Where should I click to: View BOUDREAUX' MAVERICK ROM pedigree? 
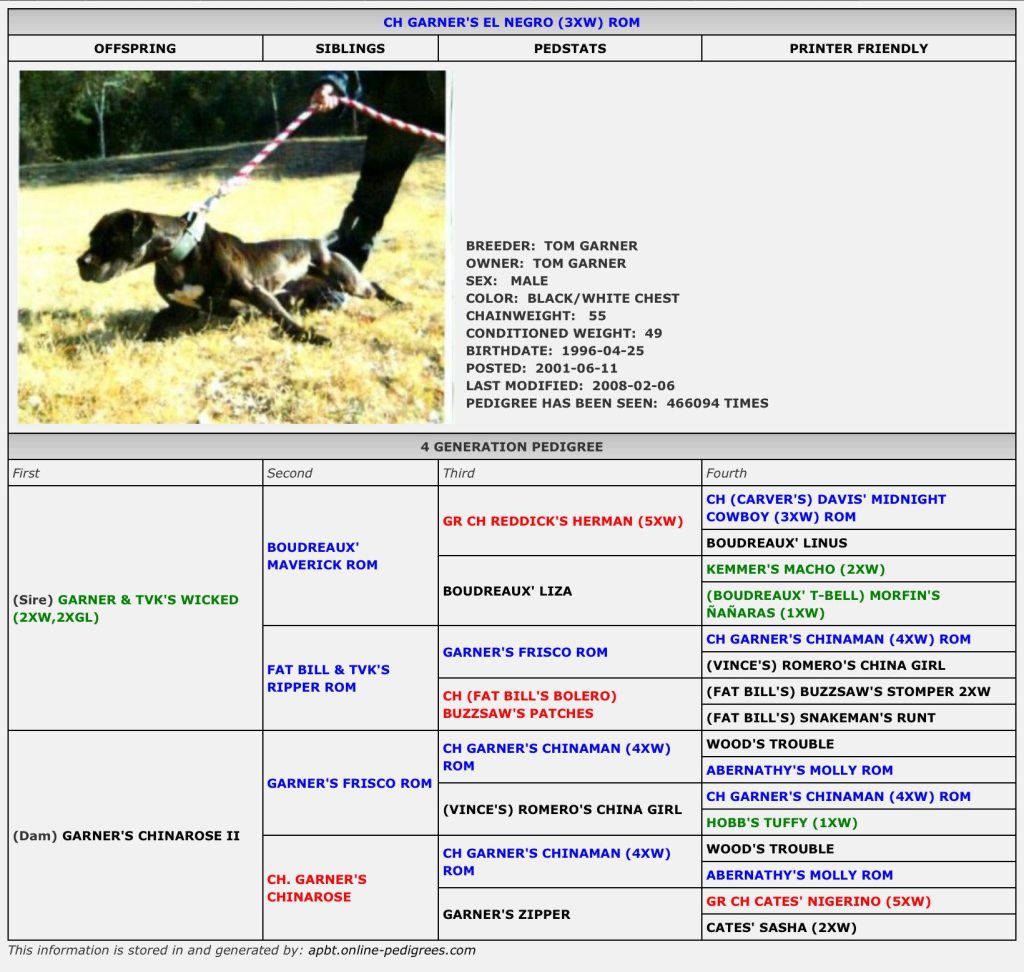coord(322,556)
